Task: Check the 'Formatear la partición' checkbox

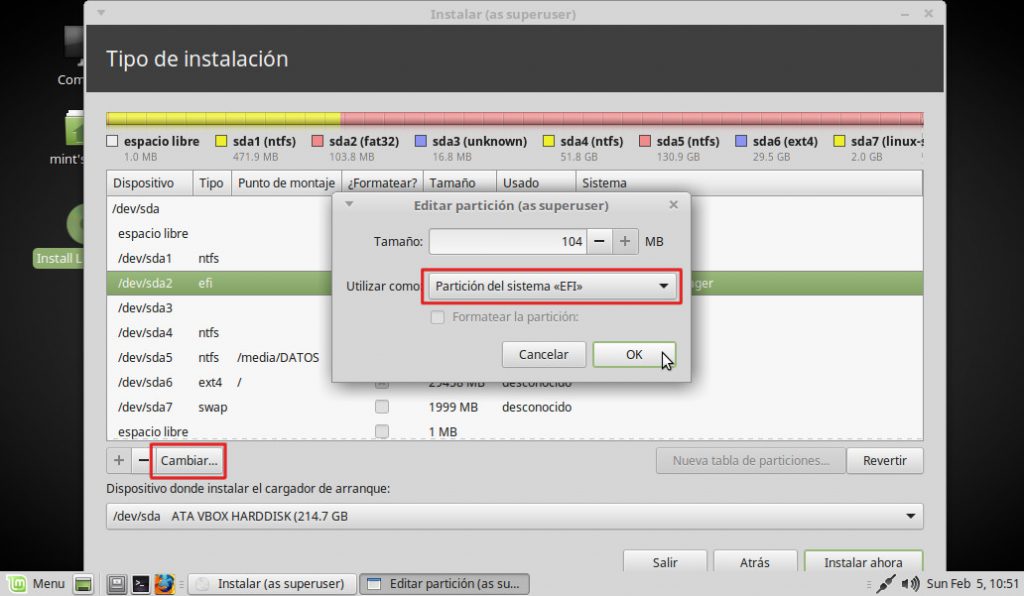Action: coord(436,318)
